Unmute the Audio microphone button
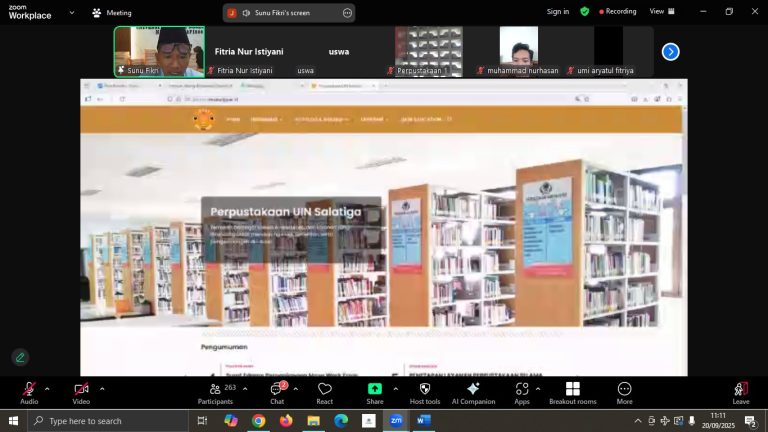Screen dimensions: 768x432 [x=29, y=393]
